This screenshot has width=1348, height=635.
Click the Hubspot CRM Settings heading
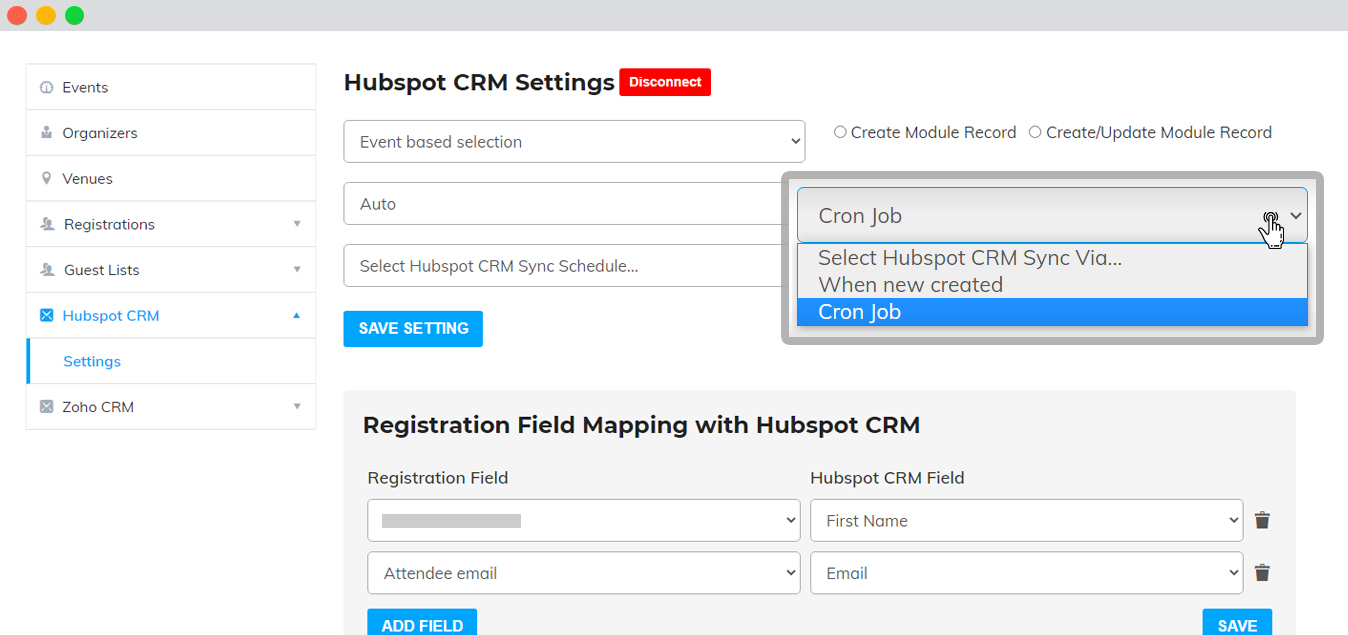click(479, 83)
